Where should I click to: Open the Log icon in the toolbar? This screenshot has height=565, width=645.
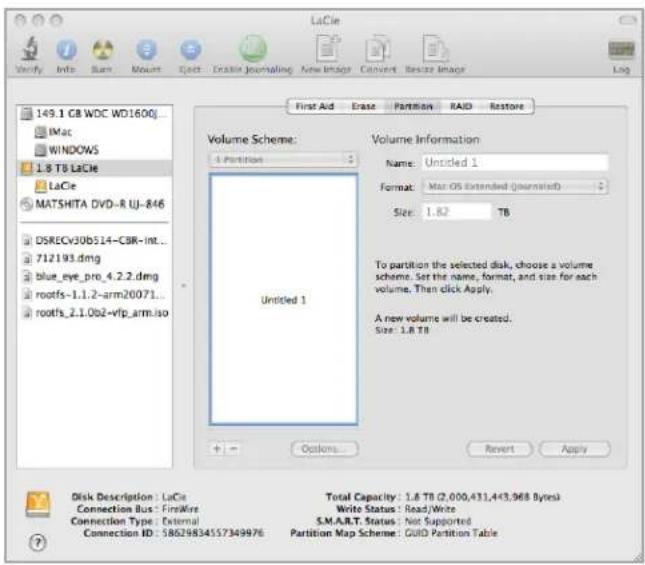tap(621, 50)
